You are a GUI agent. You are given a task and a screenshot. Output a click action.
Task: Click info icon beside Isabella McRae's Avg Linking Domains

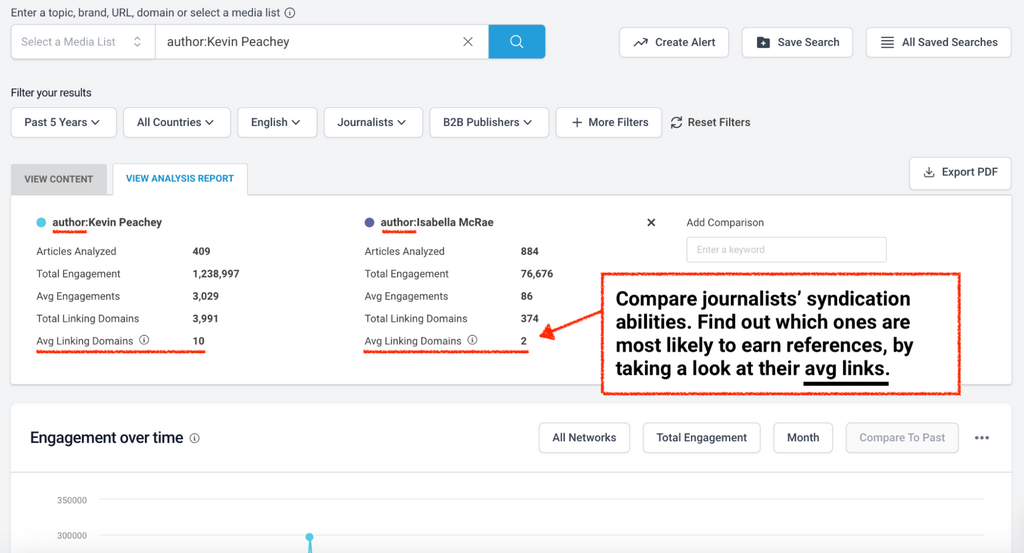tap(472, 341)
